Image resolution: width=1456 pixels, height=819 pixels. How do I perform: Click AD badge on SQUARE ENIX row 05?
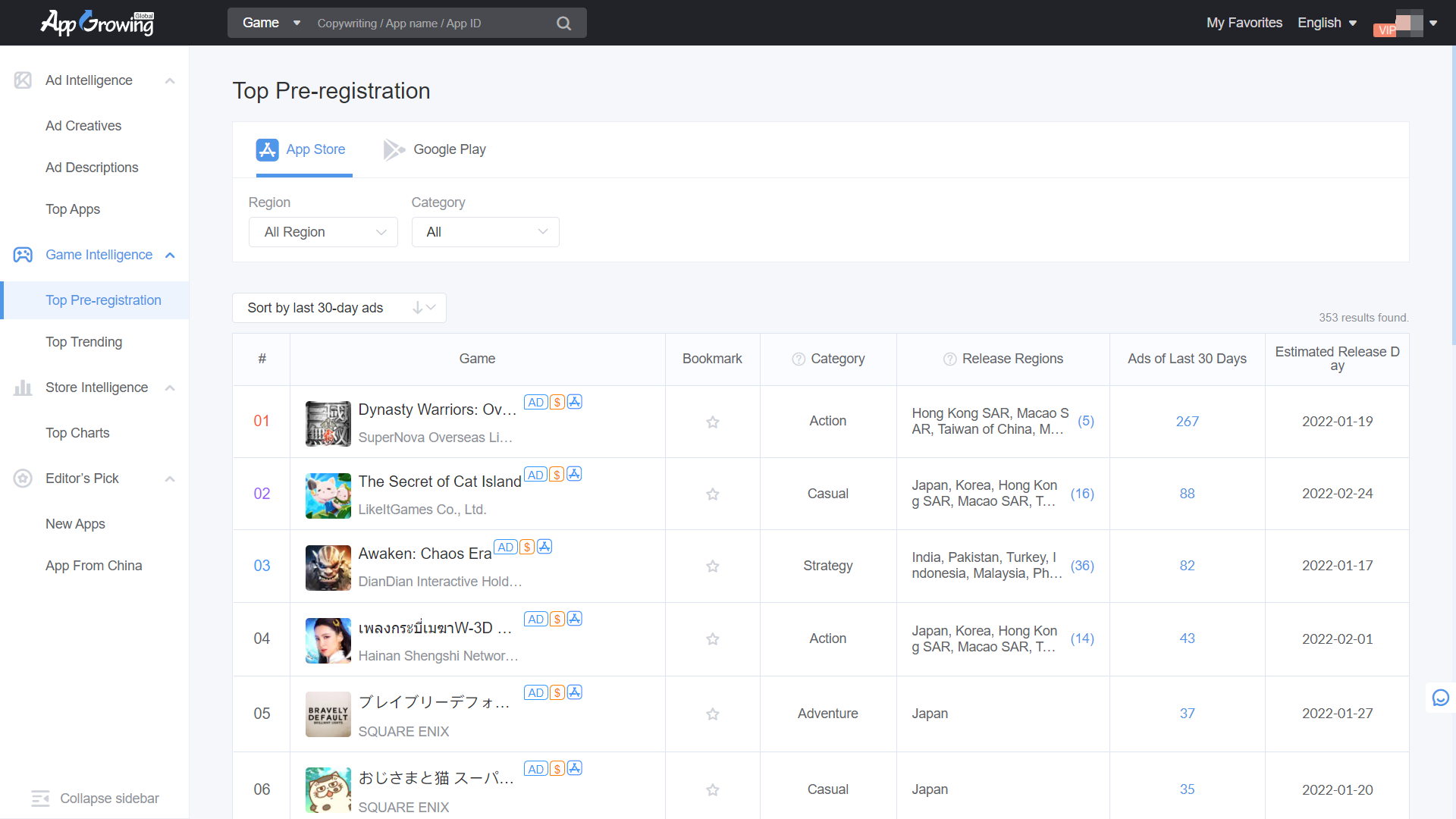pyautogui.click(x=536, y=693)
